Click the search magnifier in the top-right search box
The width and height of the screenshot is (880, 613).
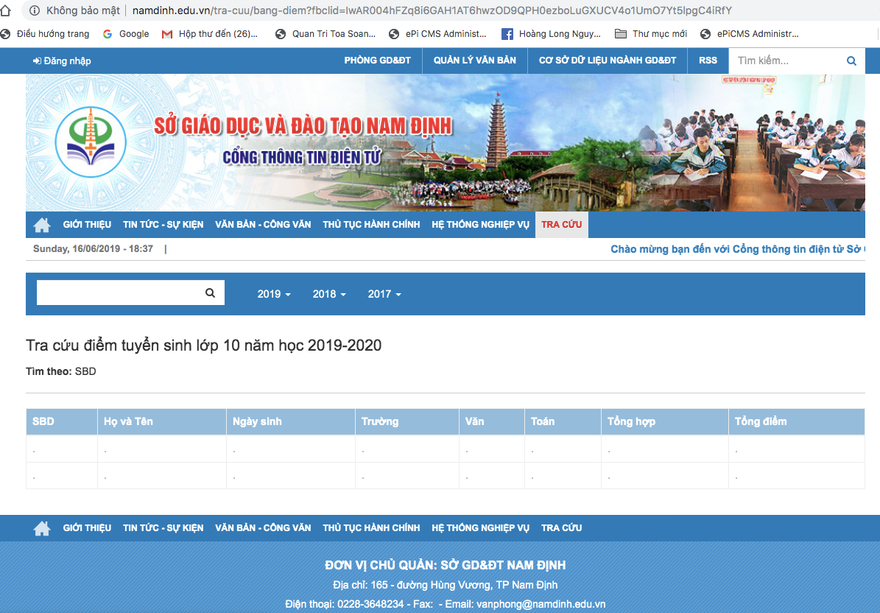click(x=851, y=60)
